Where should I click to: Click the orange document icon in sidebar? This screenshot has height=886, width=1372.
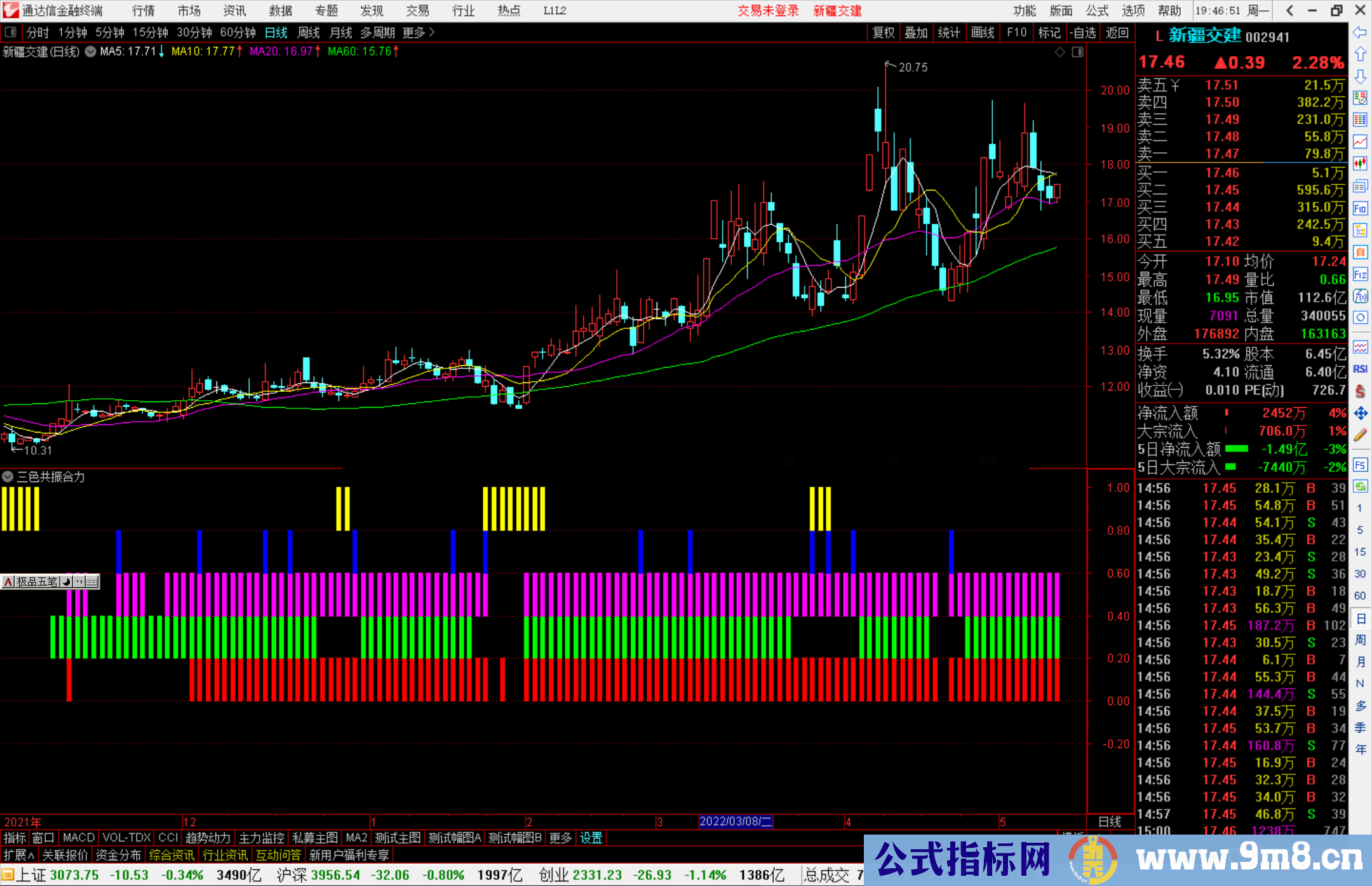(1360, 252)
